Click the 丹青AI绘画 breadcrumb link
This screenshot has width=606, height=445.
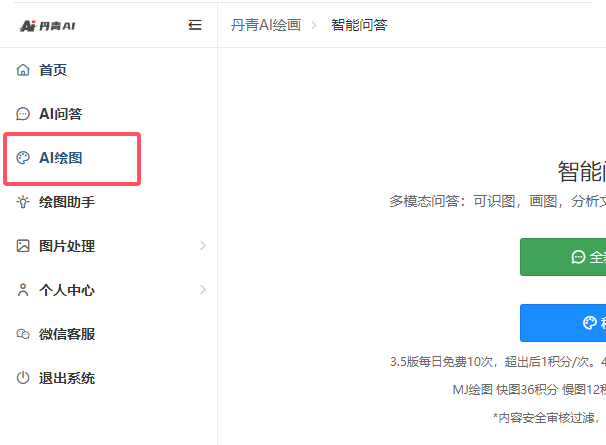tap(266, 25)
